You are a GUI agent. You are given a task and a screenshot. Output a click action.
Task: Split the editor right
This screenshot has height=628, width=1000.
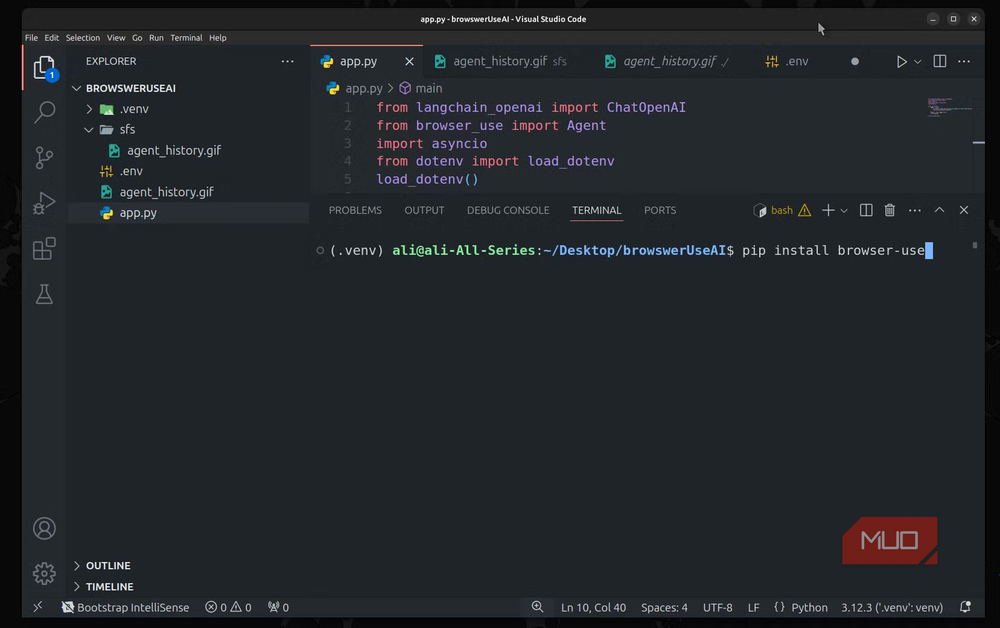tap(939, 61)
